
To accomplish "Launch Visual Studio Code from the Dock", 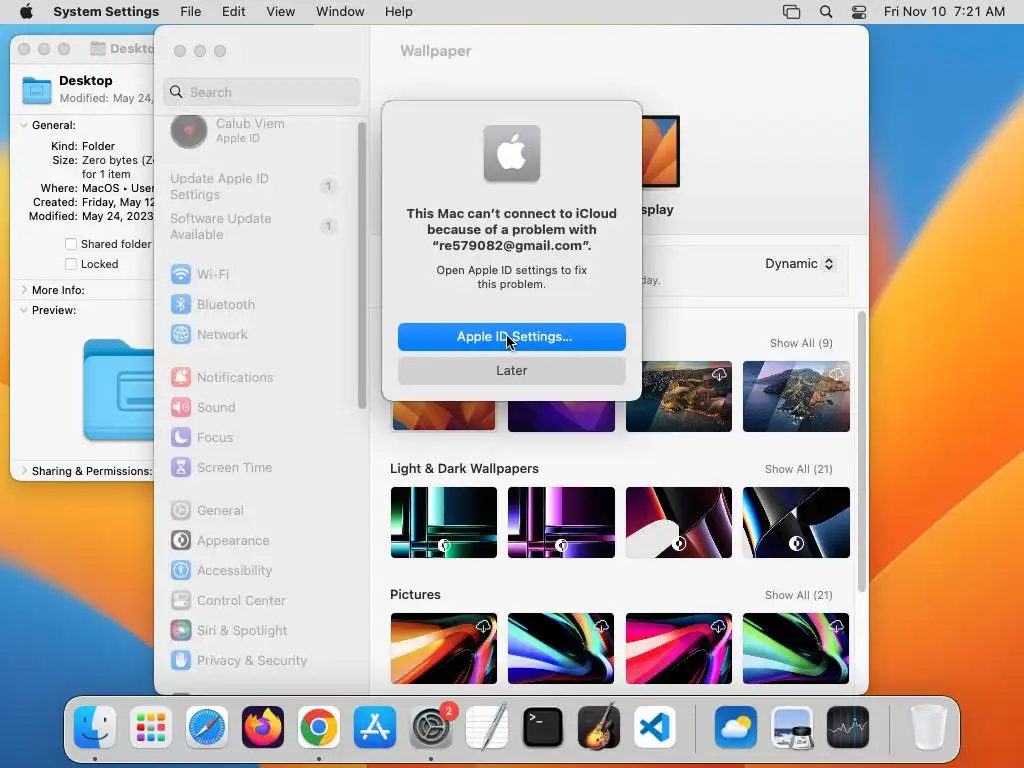I will click(x=655, y=727).
